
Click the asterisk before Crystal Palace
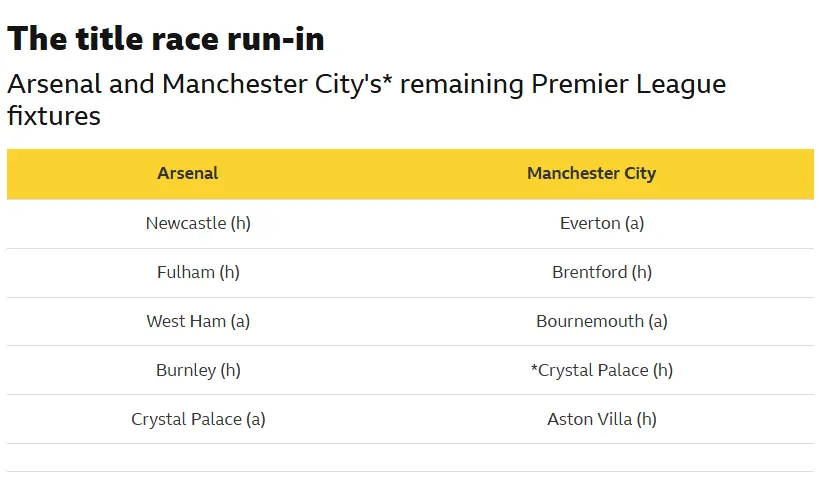coord(534,367)
